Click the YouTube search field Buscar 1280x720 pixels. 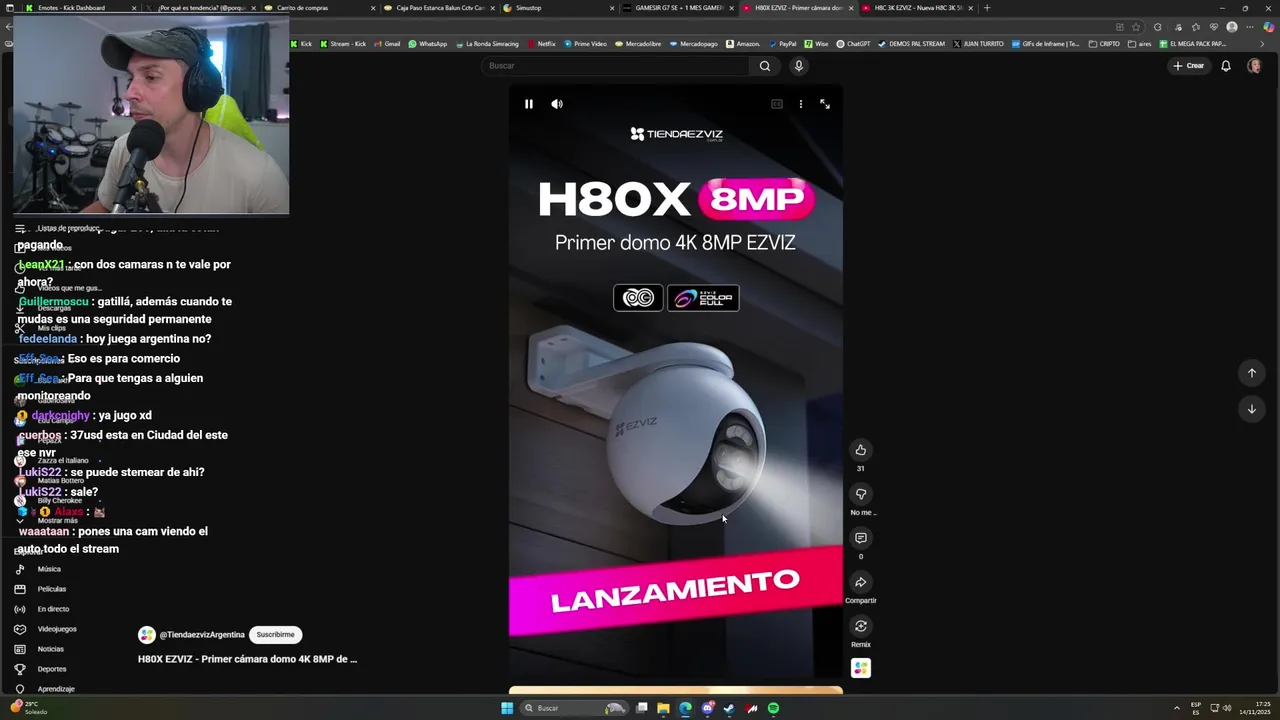615,66
